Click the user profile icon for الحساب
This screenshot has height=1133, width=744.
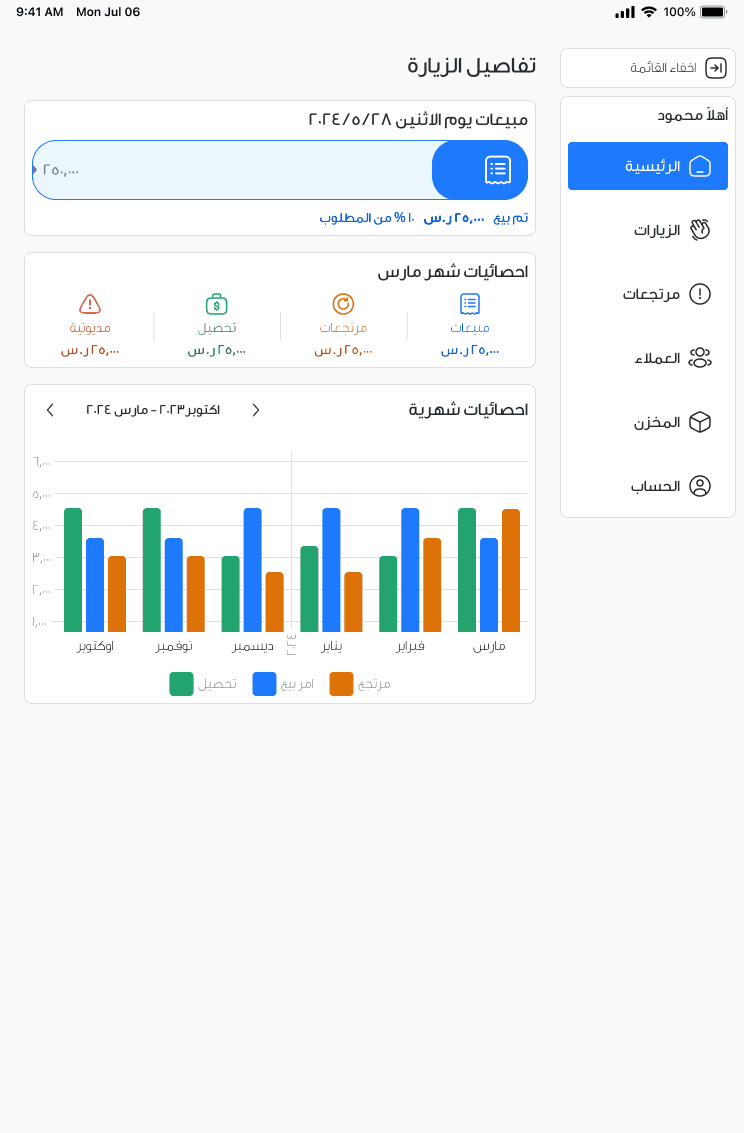pyautogui.click(x=700, y=486)
